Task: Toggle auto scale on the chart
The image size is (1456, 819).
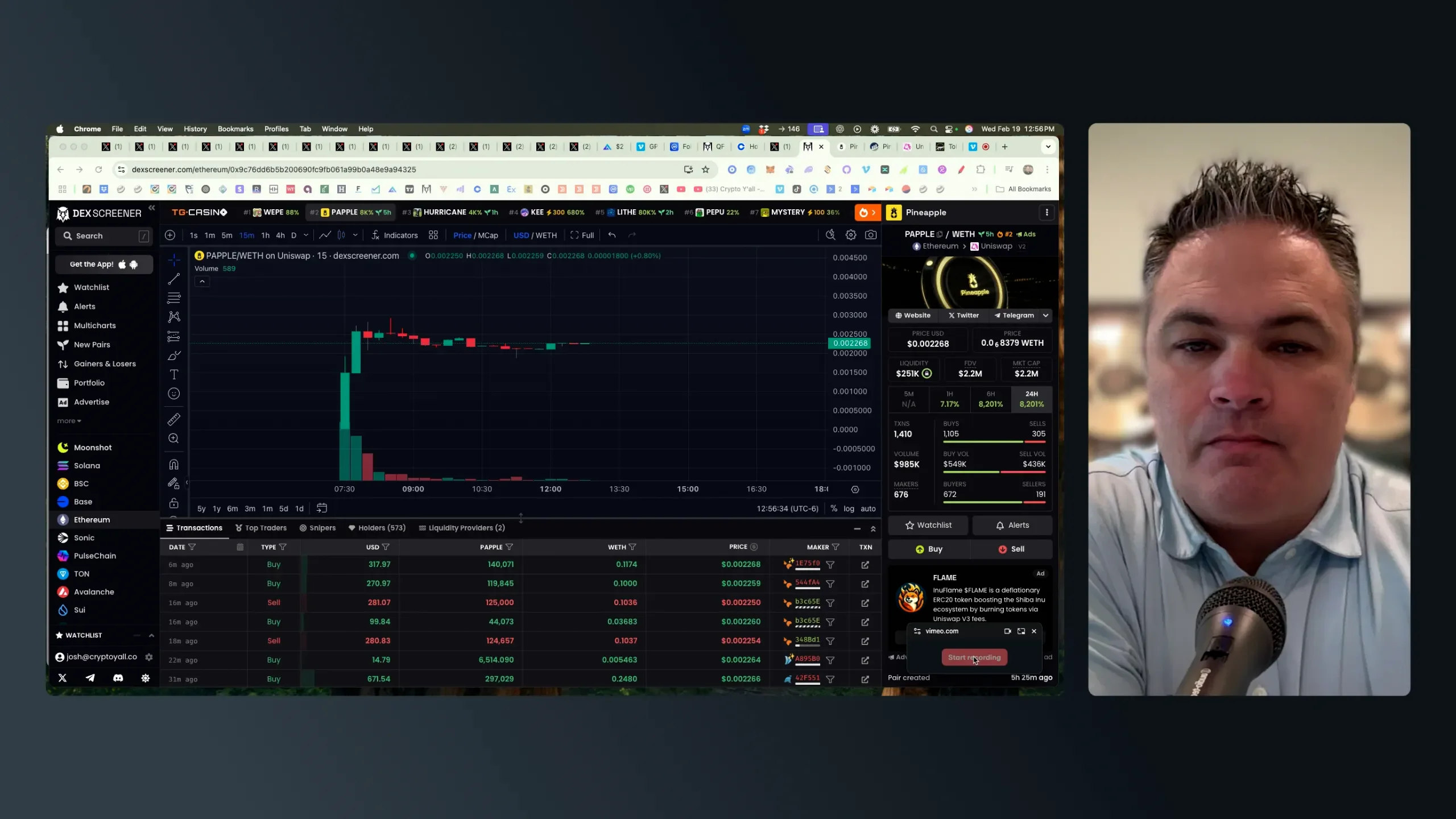Action: (868, 508)
